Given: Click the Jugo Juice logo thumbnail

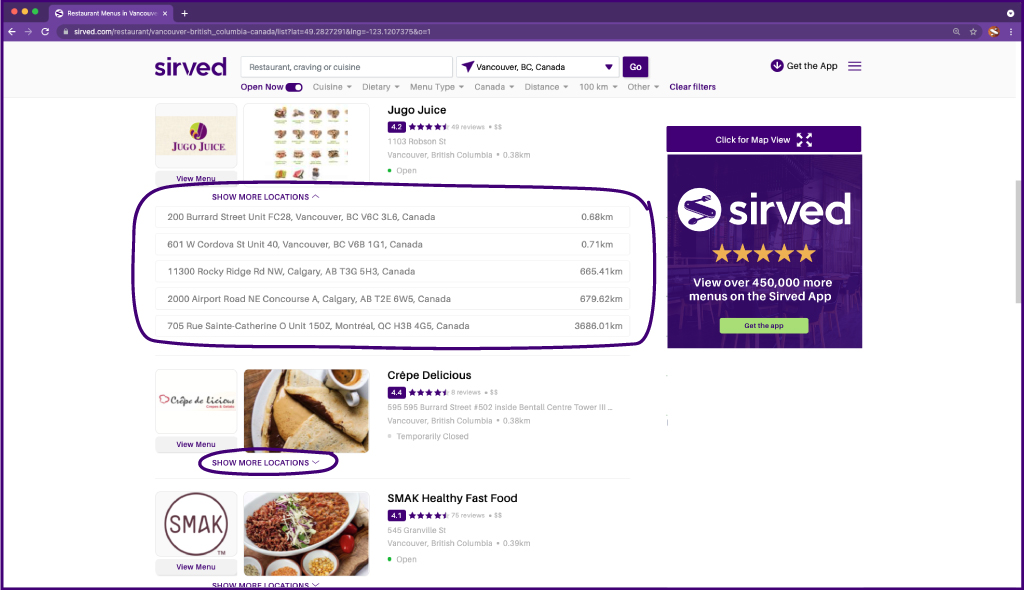Looking at the screenshot, I should tap(196, 136).
